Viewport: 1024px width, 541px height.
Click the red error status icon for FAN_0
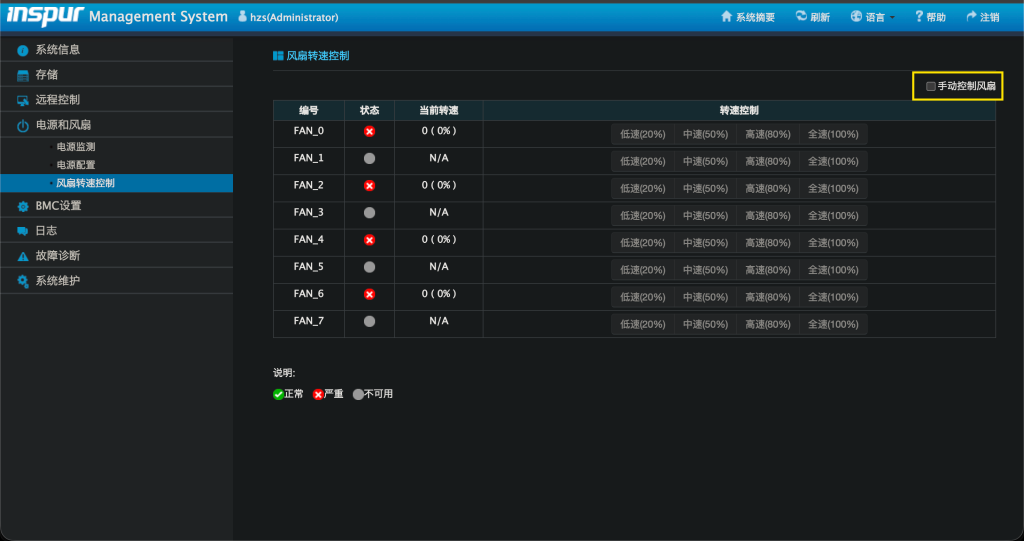pyautogui.click(x=370, y=131)
